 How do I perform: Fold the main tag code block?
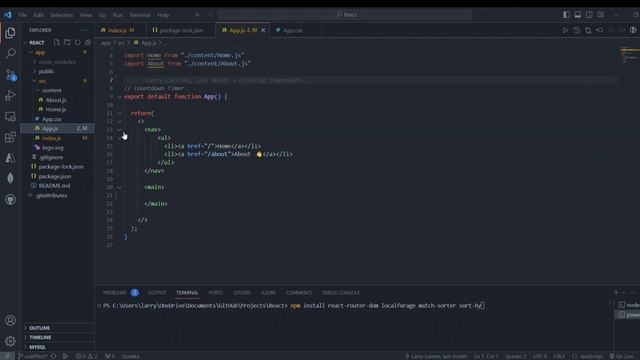coord(119,187)
